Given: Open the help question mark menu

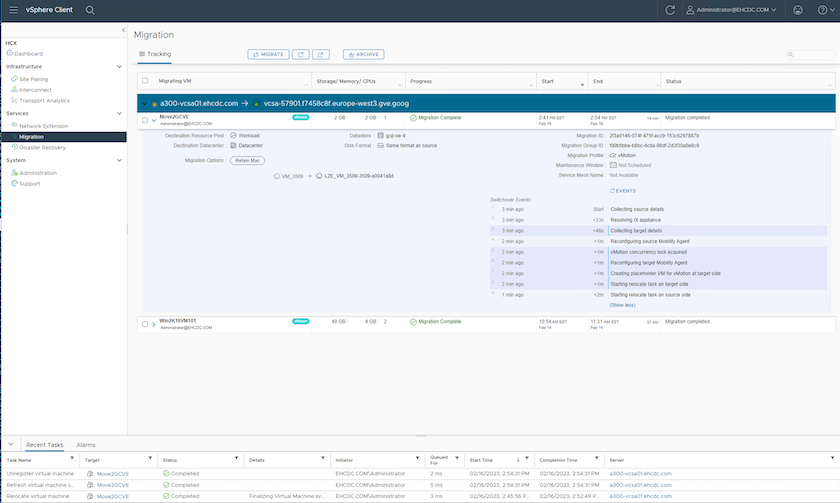Looking at the screenshot, I should click(822, 10).
